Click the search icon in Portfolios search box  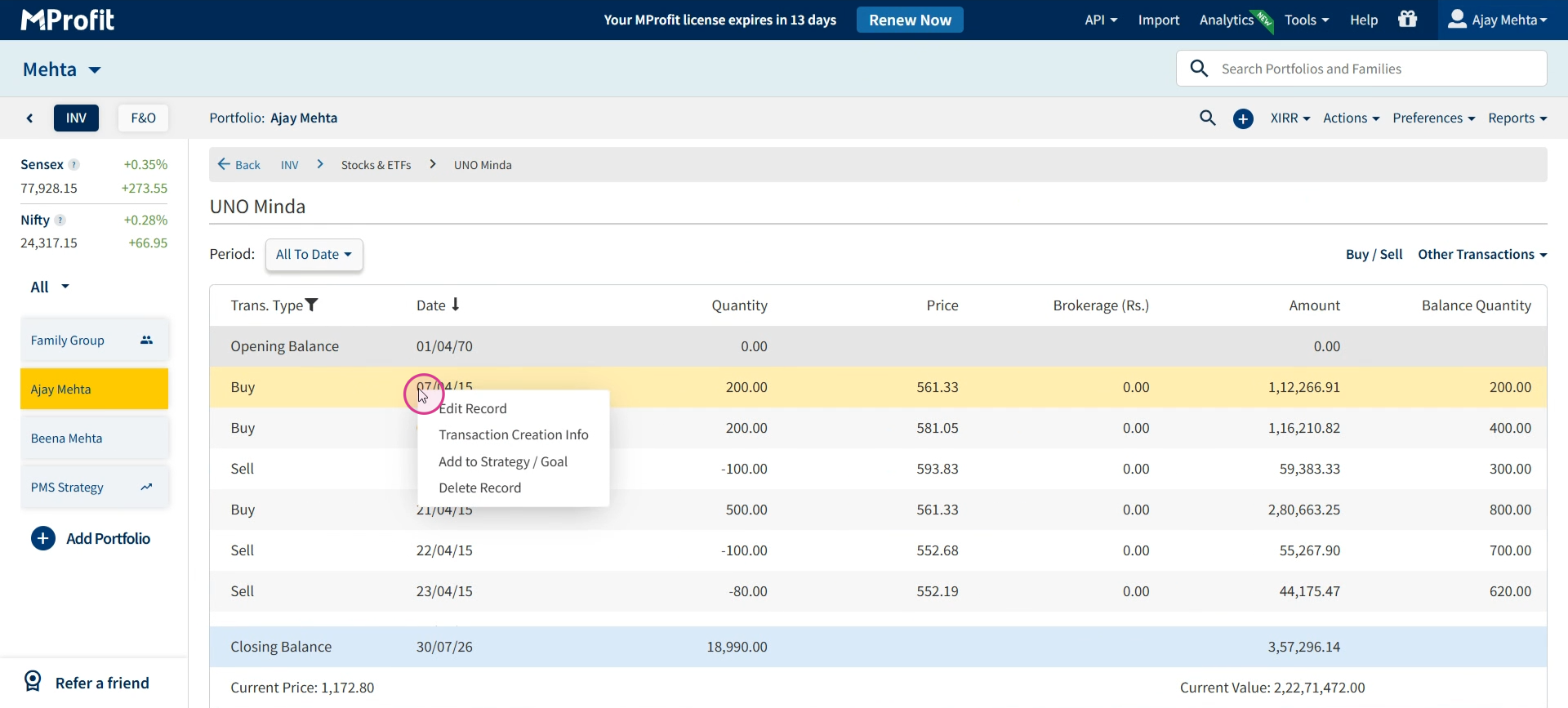(1199, 69)
